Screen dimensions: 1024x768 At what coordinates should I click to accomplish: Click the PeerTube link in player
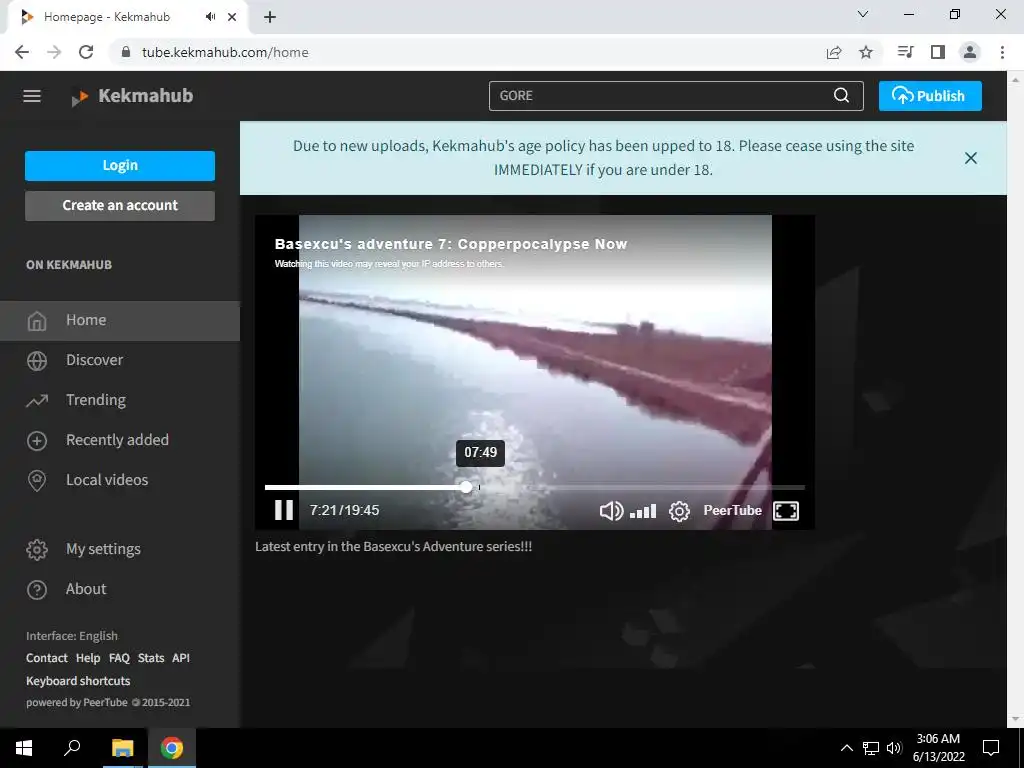point(732,511)
